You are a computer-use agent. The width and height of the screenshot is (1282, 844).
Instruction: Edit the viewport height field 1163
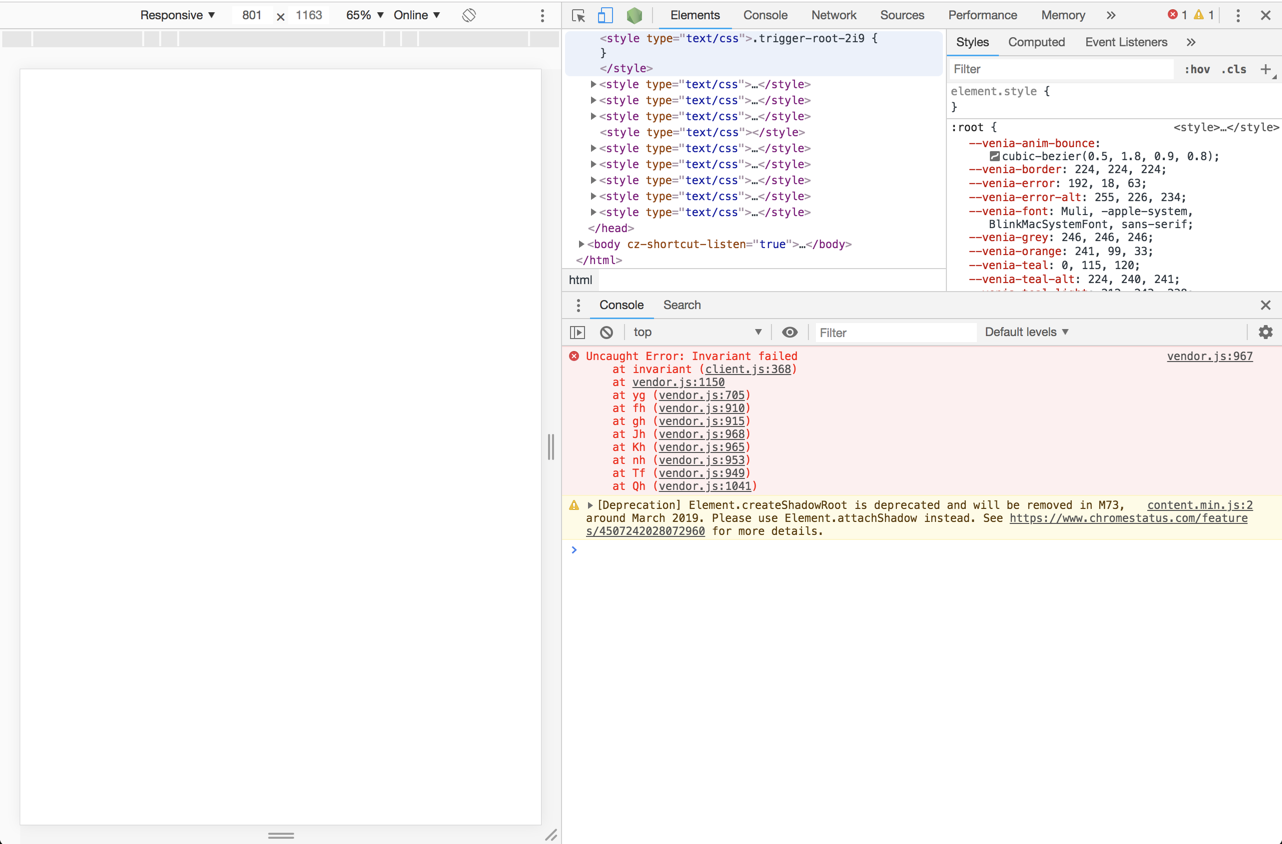309,15
